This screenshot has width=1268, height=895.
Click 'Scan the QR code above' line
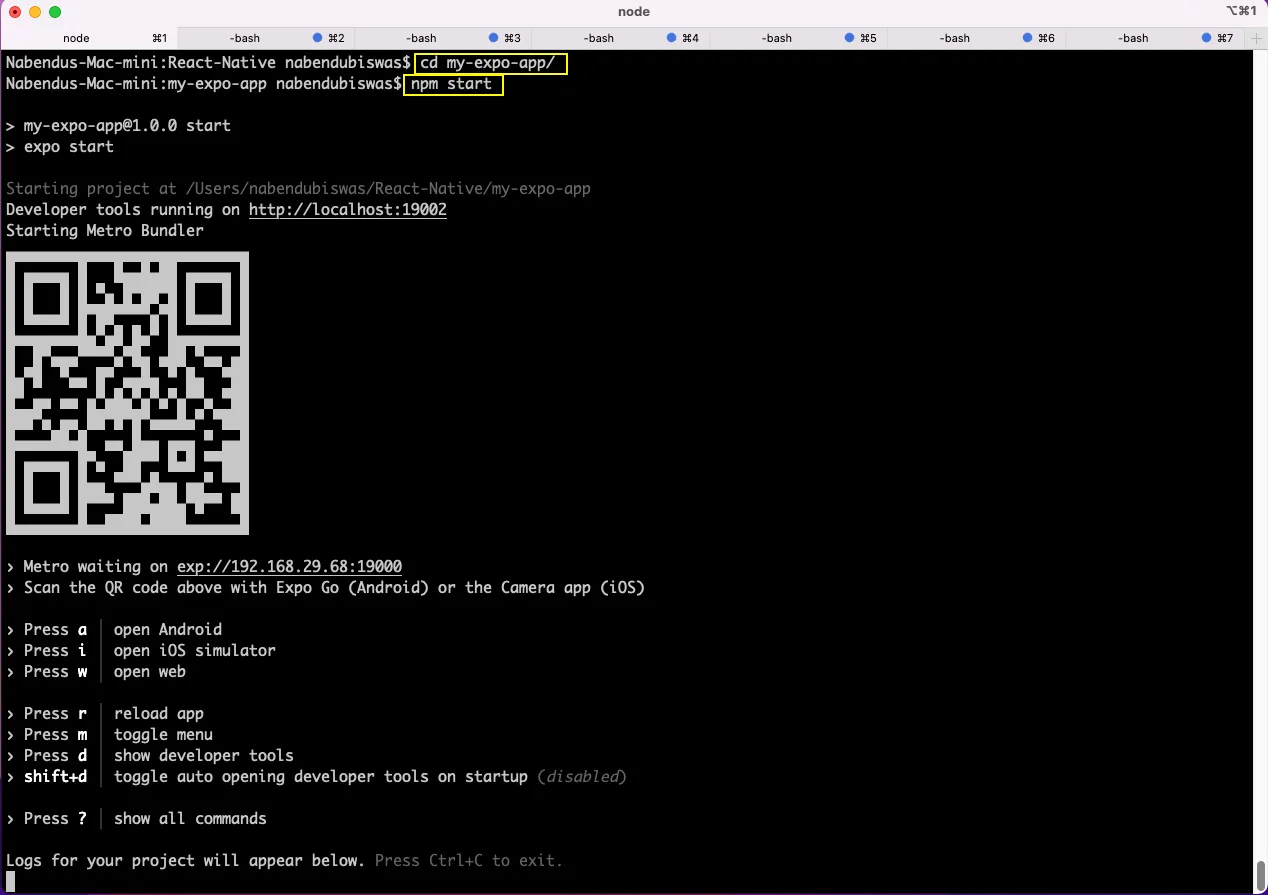pos(325,588)
